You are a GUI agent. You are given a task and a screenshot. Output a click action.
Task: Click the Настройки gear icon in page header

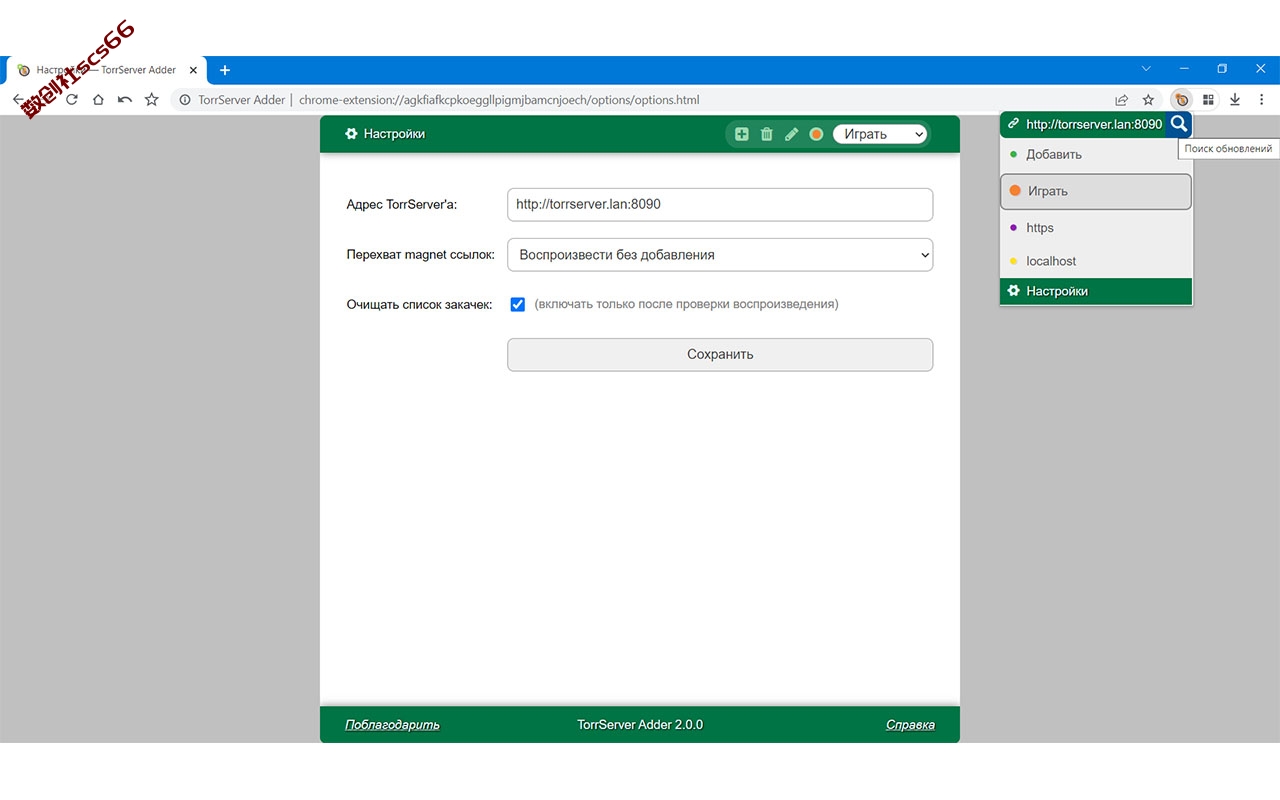point(351,134)
